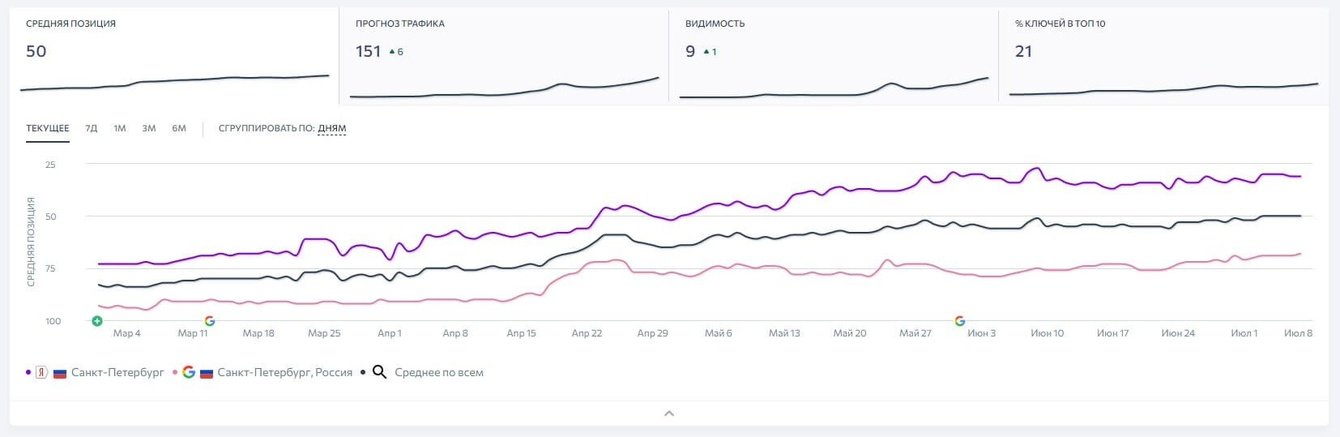Toggle the Google Санкт-Петербург, Россия series
This screenshot has height=437, width=1340.
284,372
